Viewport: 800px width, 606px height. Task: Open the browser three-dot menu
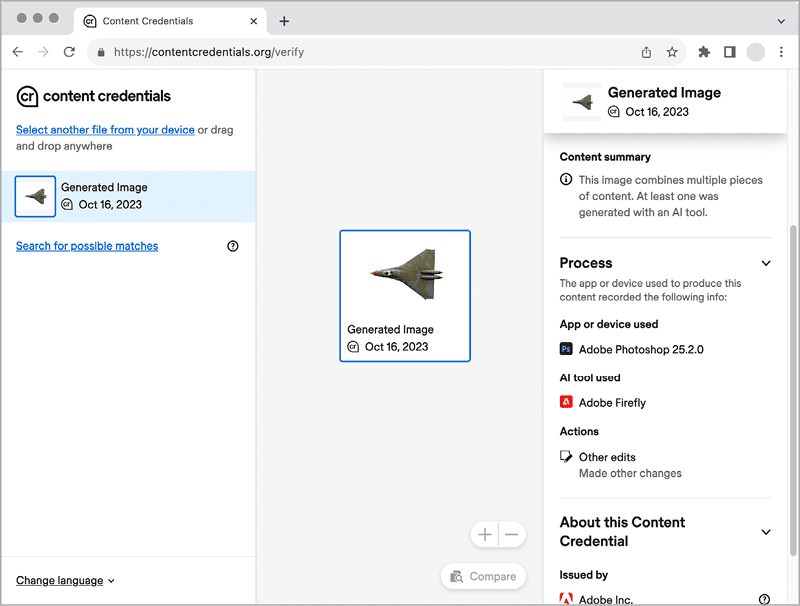[781, 52]
